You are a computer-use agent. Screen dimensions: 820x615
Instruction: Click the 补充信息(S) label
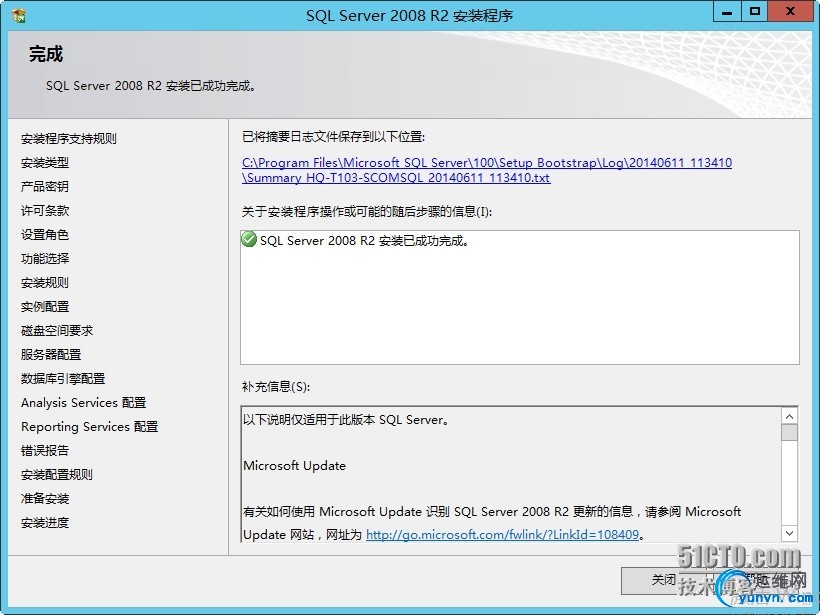click(276, 387)
